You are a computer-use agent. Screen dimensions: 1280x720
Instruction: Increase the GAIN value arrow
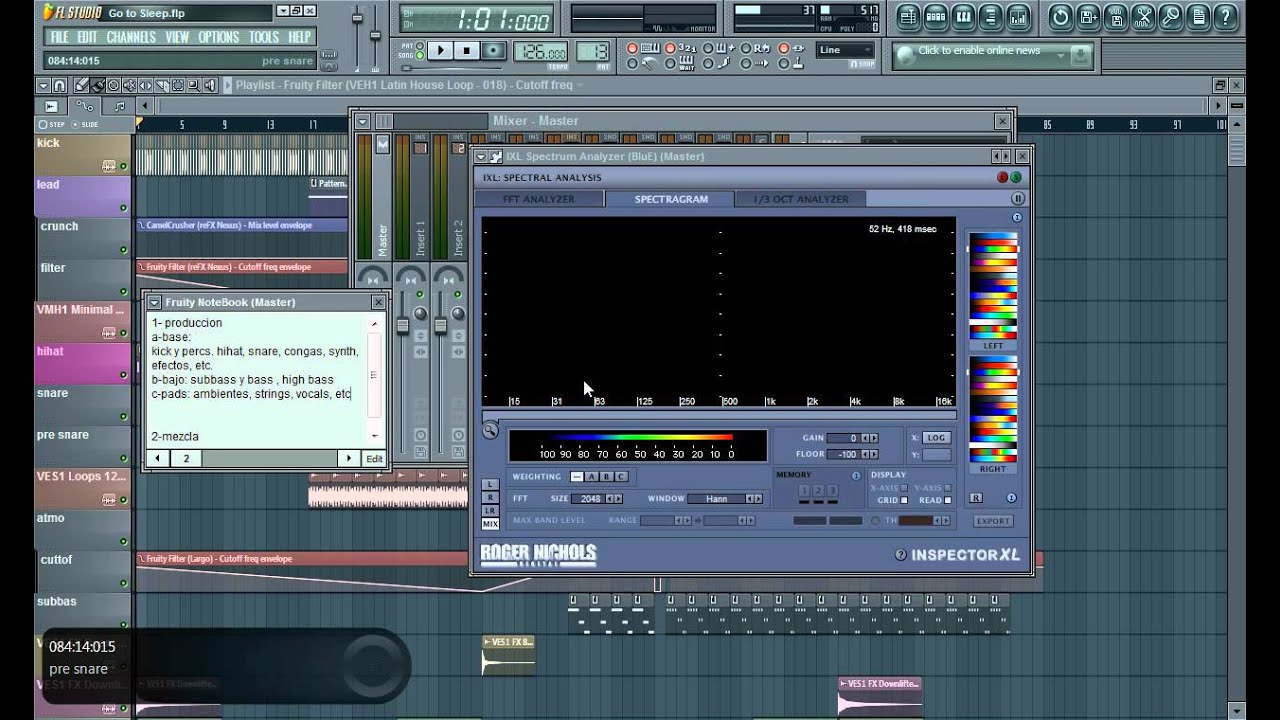pos(874,438)
